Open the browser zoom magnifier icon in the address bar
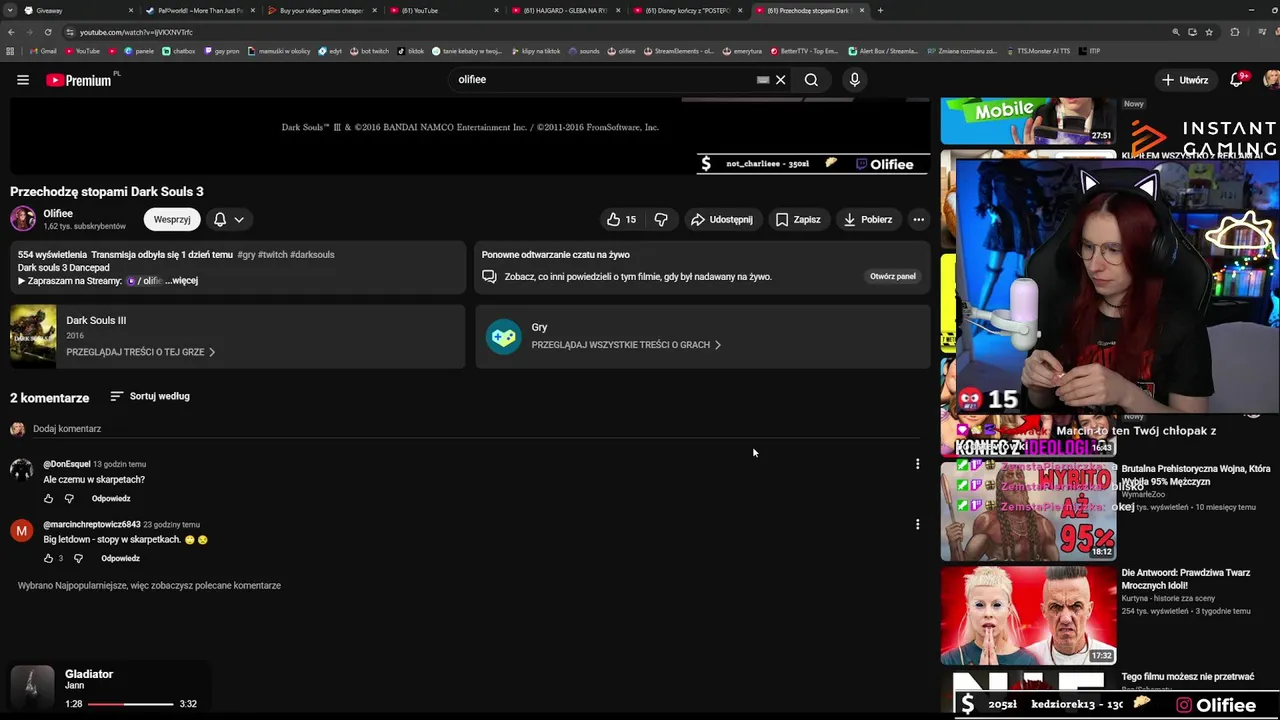The width and height of the screenshot is (1280, 720). (1175, 32)
